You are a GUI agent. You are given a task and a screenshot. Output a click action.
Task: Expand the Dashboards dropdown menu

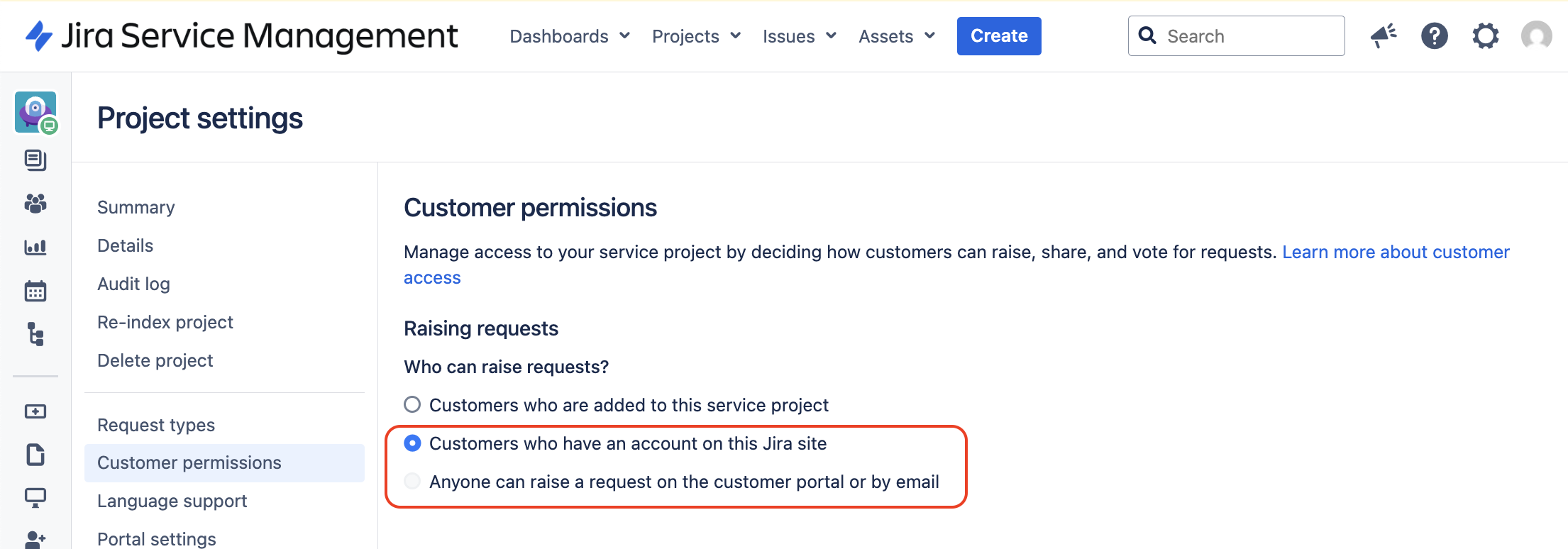point(570,36)
